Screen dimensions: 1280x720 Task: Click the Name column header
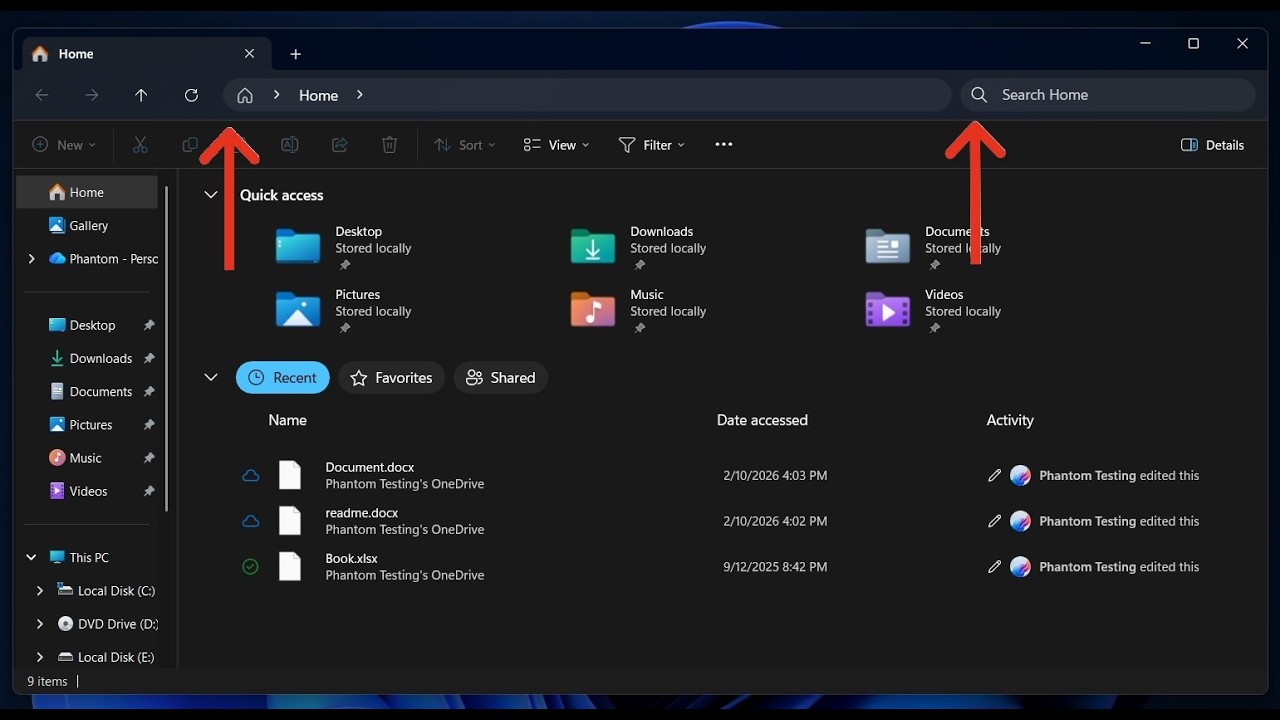pyautogui.click(x=287, y=420)
